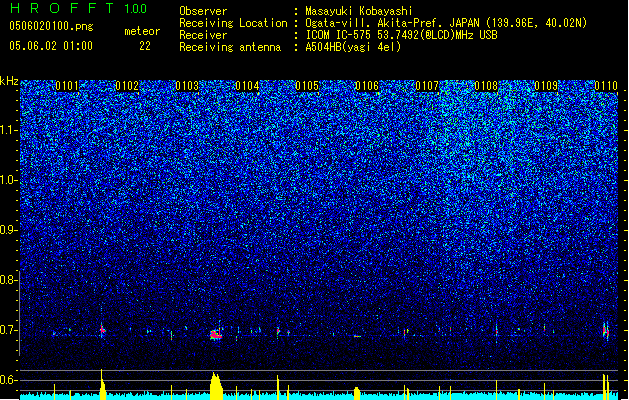Click the 0.7 frequency axis label

point(8,330)
